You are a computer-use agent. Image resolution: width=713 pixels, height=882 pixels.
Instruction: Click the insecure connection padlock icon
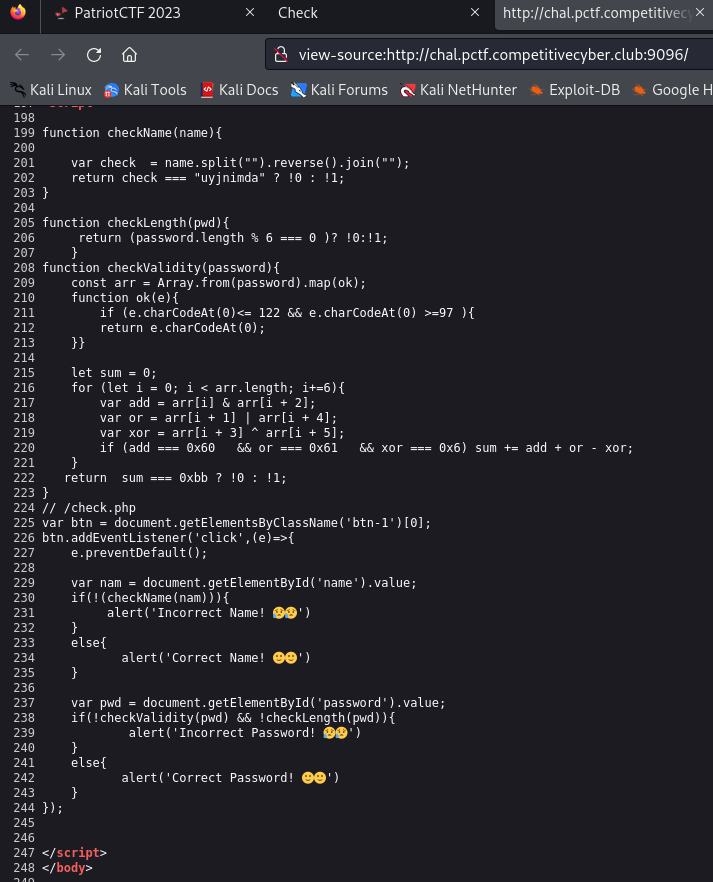pyautogui.click(x=281, y=55)
